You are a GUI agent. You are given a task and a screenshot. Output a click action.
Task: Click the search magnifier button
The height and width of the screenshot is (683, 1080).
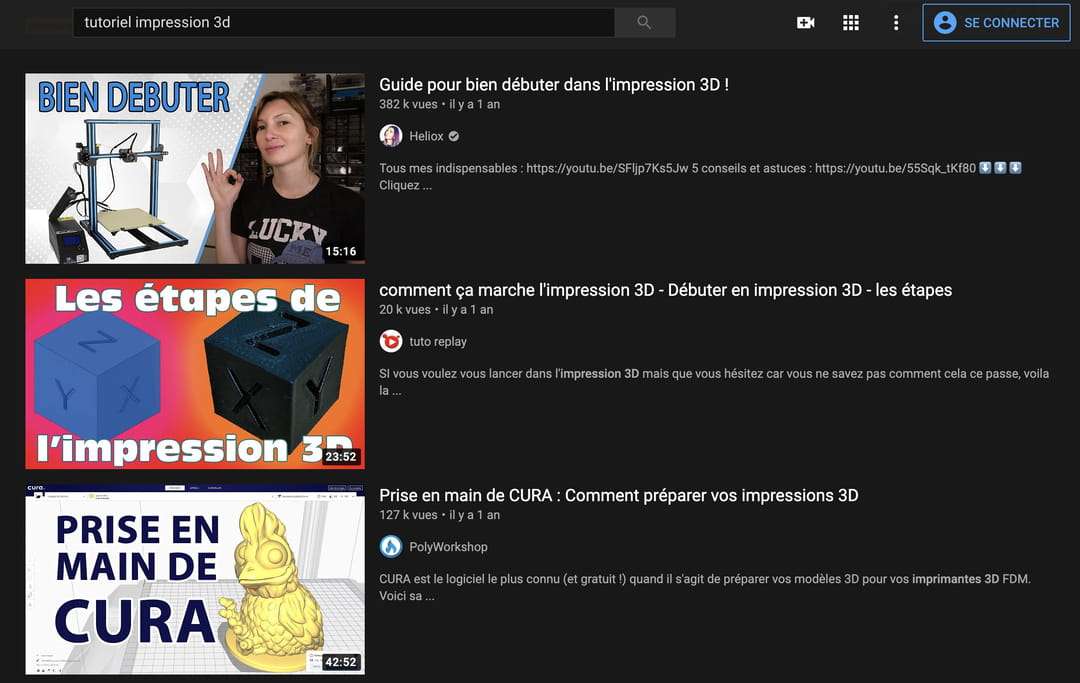[x=645, y=22]
